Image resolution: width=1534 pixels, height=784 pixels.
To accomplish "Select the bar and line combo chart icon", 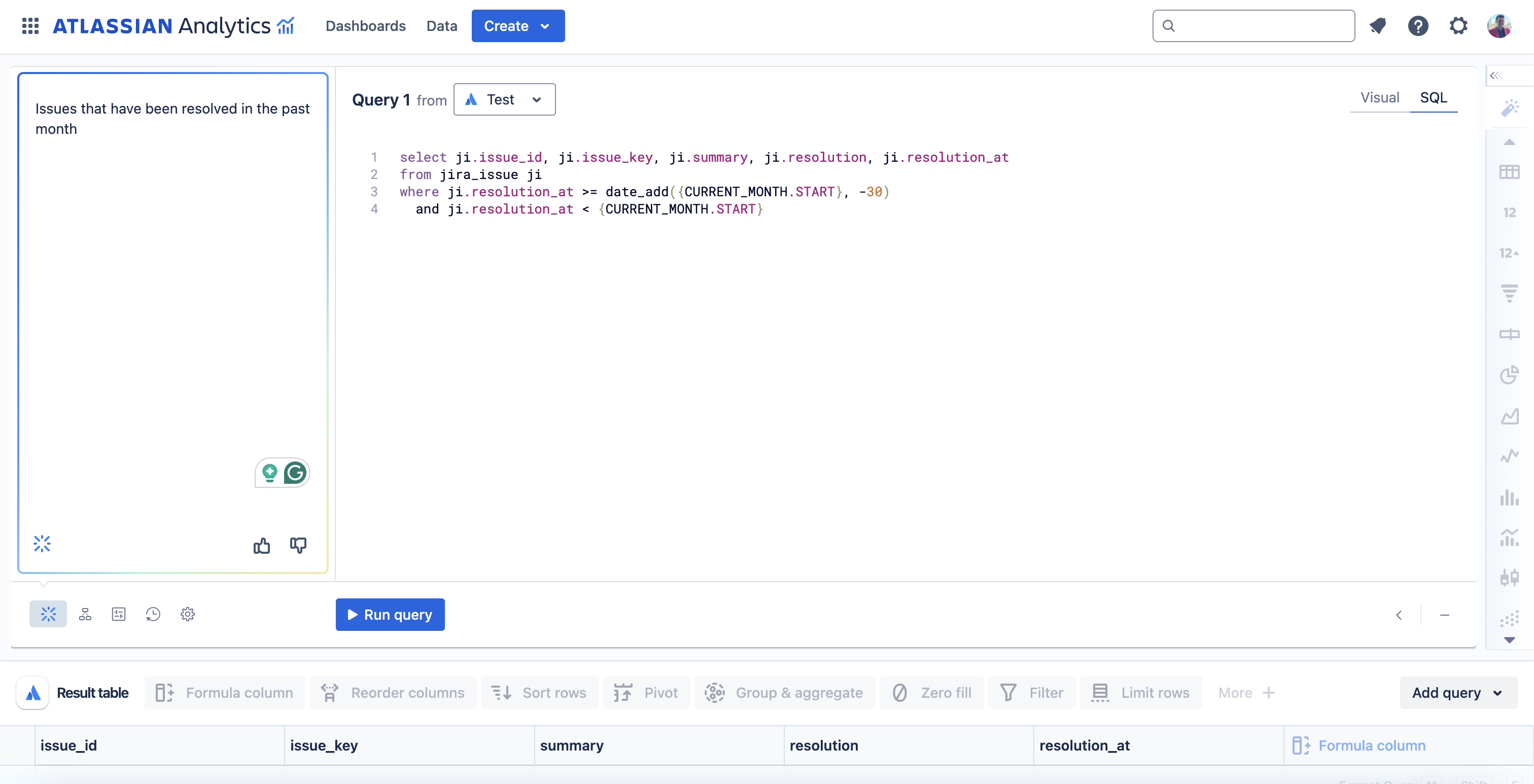I will [1509, 537].
